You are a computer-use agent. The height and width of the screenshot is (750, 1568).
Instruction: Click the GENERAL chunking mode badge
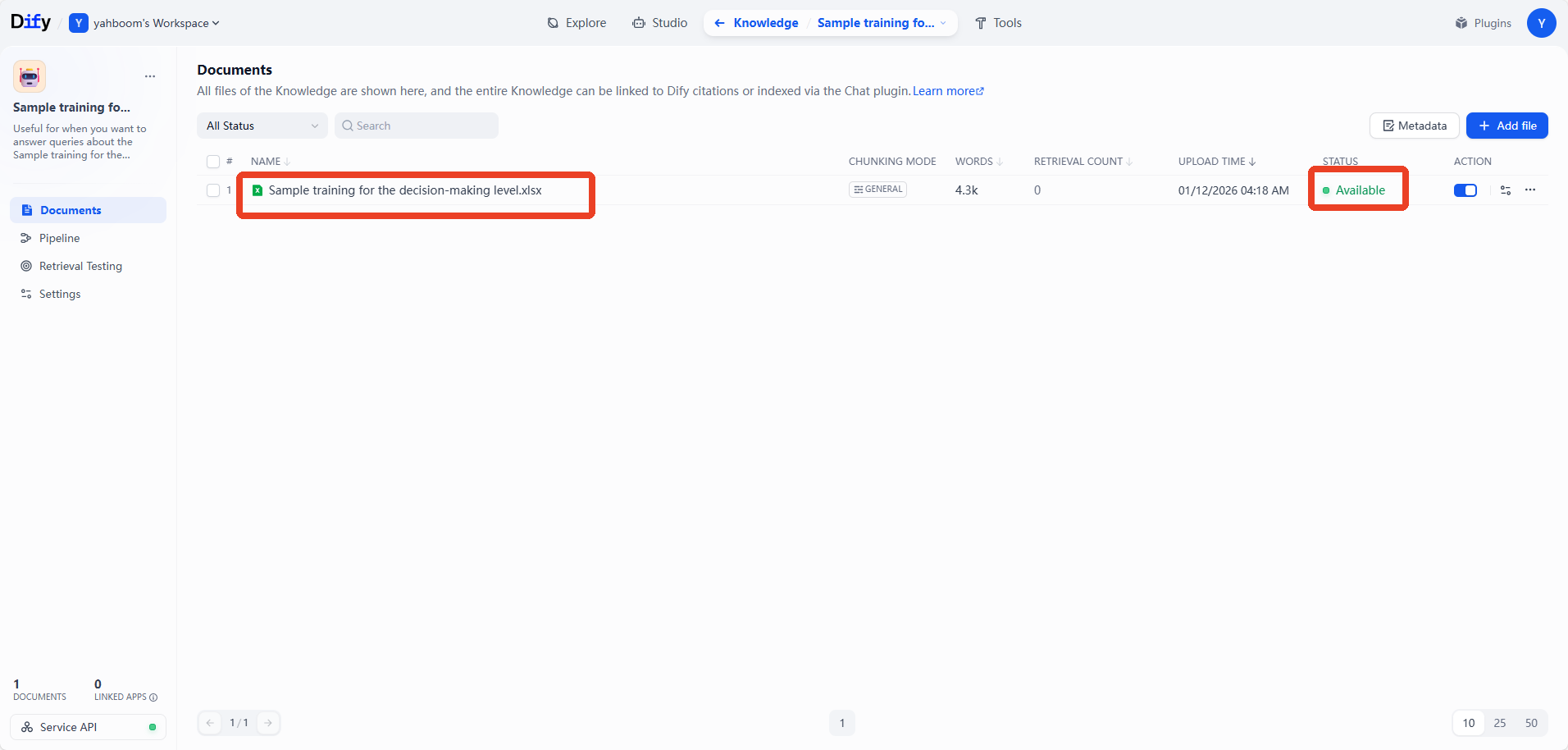(x=877, y=190)
